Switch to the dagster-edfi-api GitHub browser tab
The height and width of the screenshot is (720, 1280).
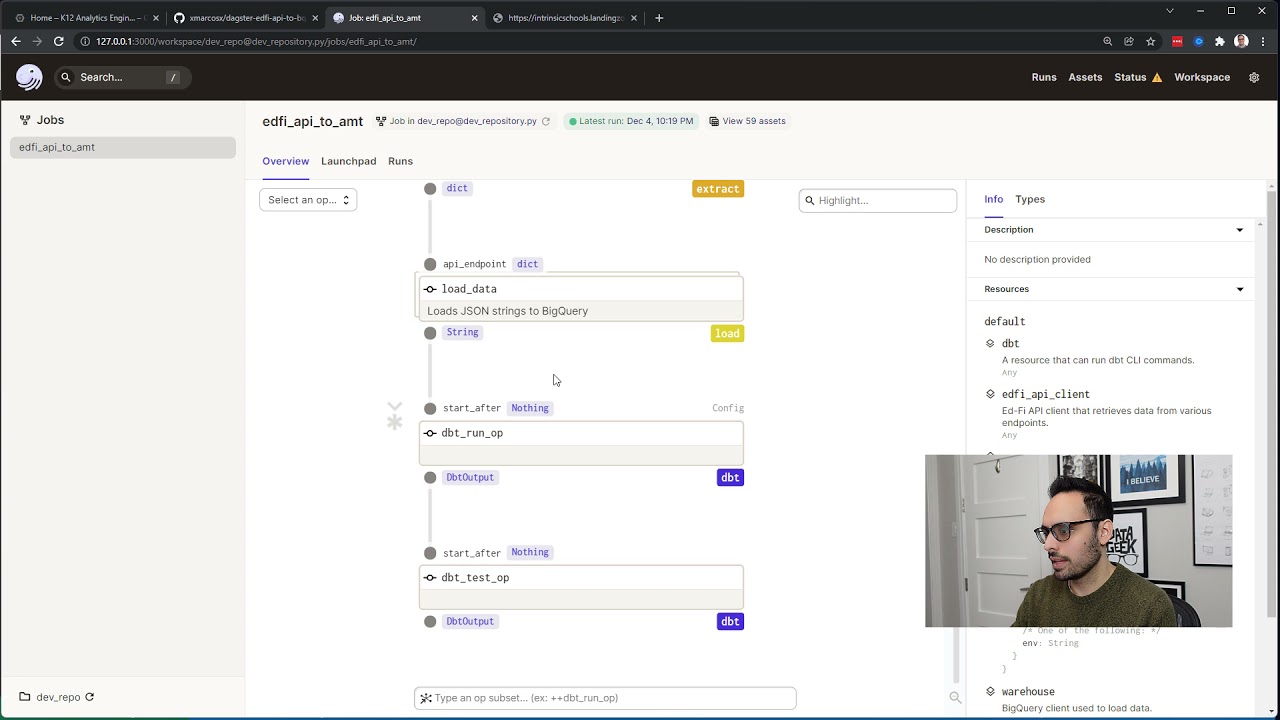pyautogui.click(x=245, y=17)
